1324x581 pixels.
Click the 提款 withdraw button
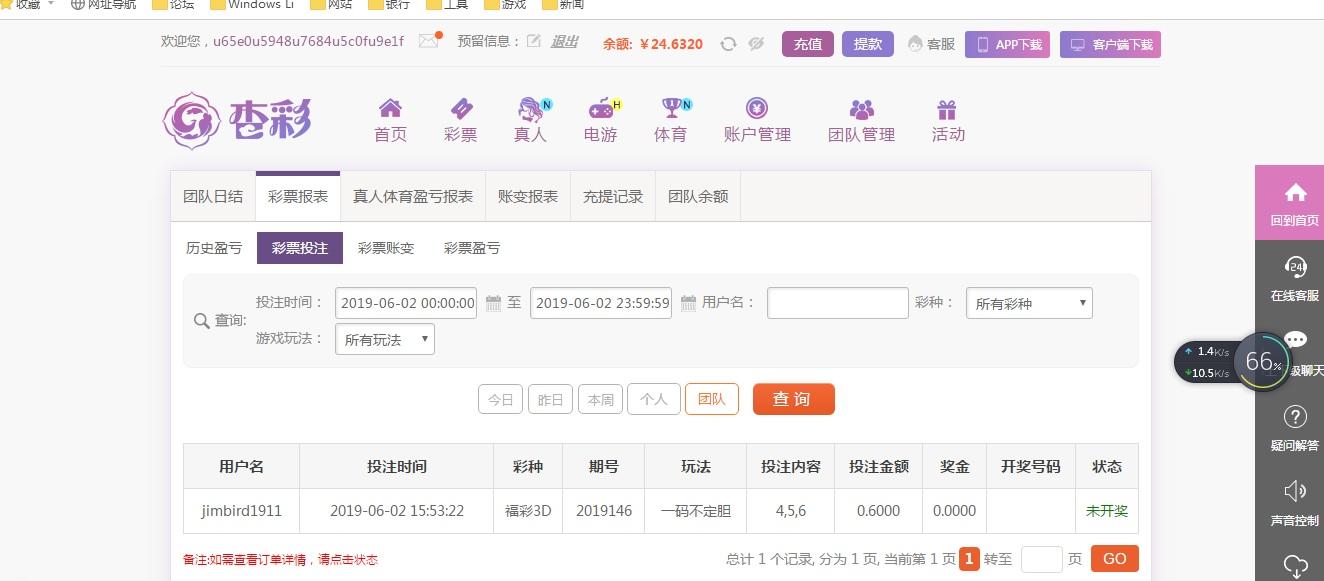(x=868, y=44)
